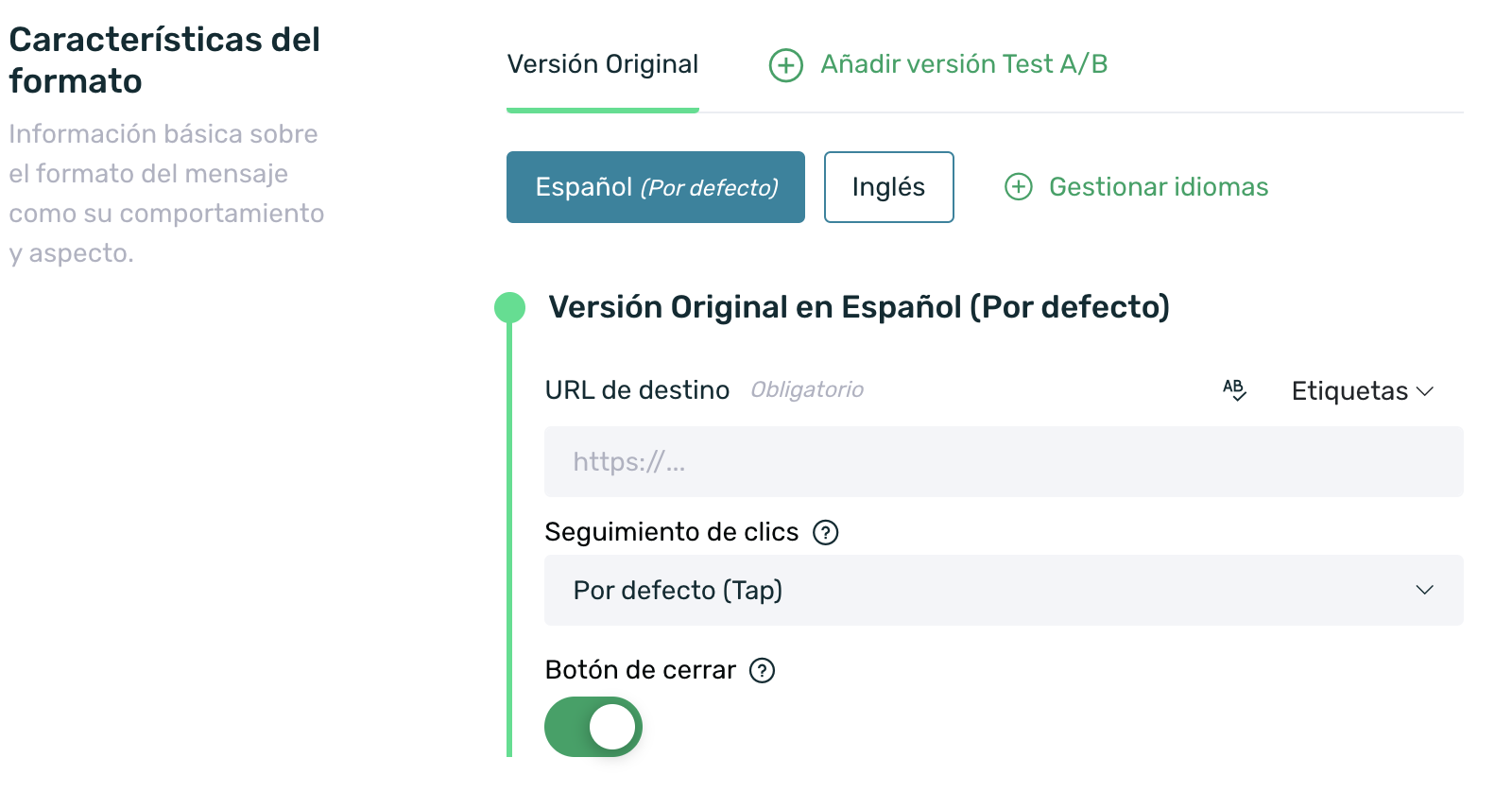Viewport: 1512px width, 792px height.
Task: Select the Español (Por defecto) language button
Action: tap(656, 187)
